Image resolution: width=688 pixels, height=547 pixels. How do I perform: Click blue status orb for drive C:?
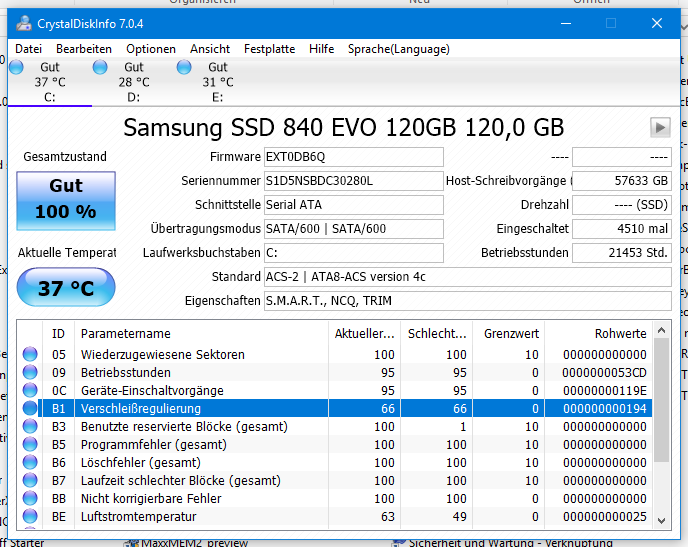point(16,68)
